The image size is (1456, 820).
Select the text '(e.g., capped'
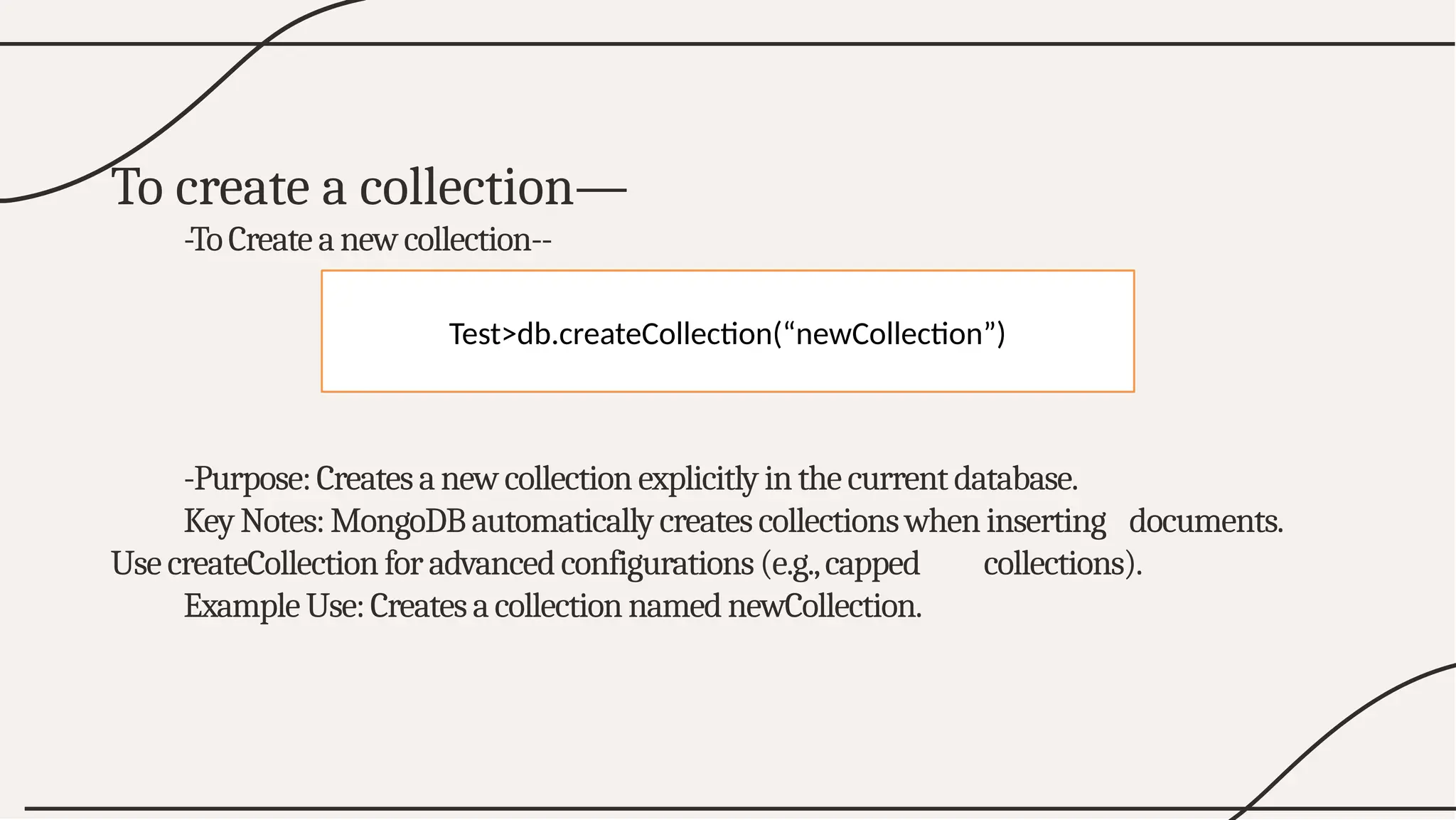(x=840, y=564)
